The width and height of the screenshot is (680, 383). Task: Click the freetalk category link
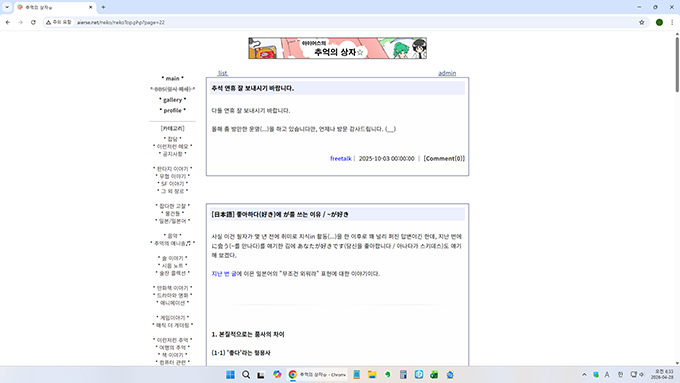(340, 159)
